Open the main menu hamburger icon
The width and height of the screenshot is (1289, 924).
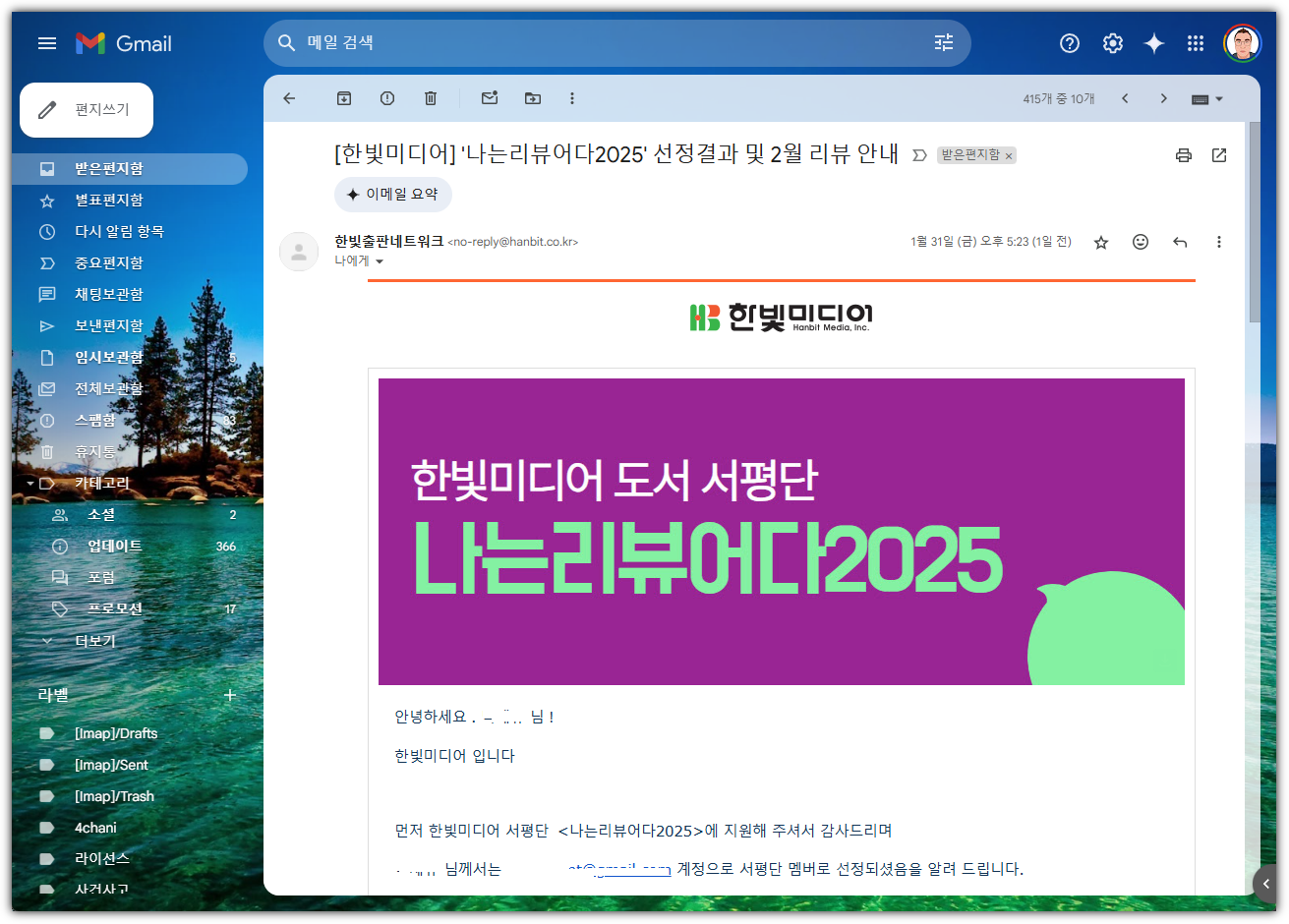click(x=46, y=43)
